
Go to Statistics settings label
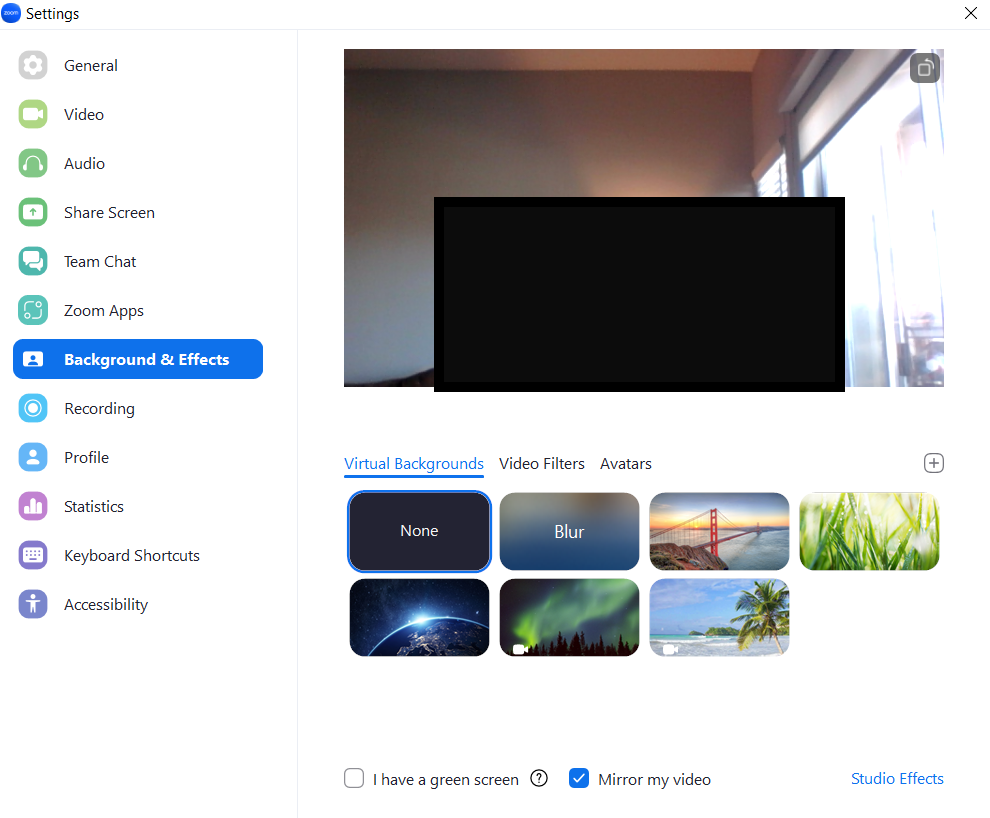pyautogui.click(x=94, y=507)
